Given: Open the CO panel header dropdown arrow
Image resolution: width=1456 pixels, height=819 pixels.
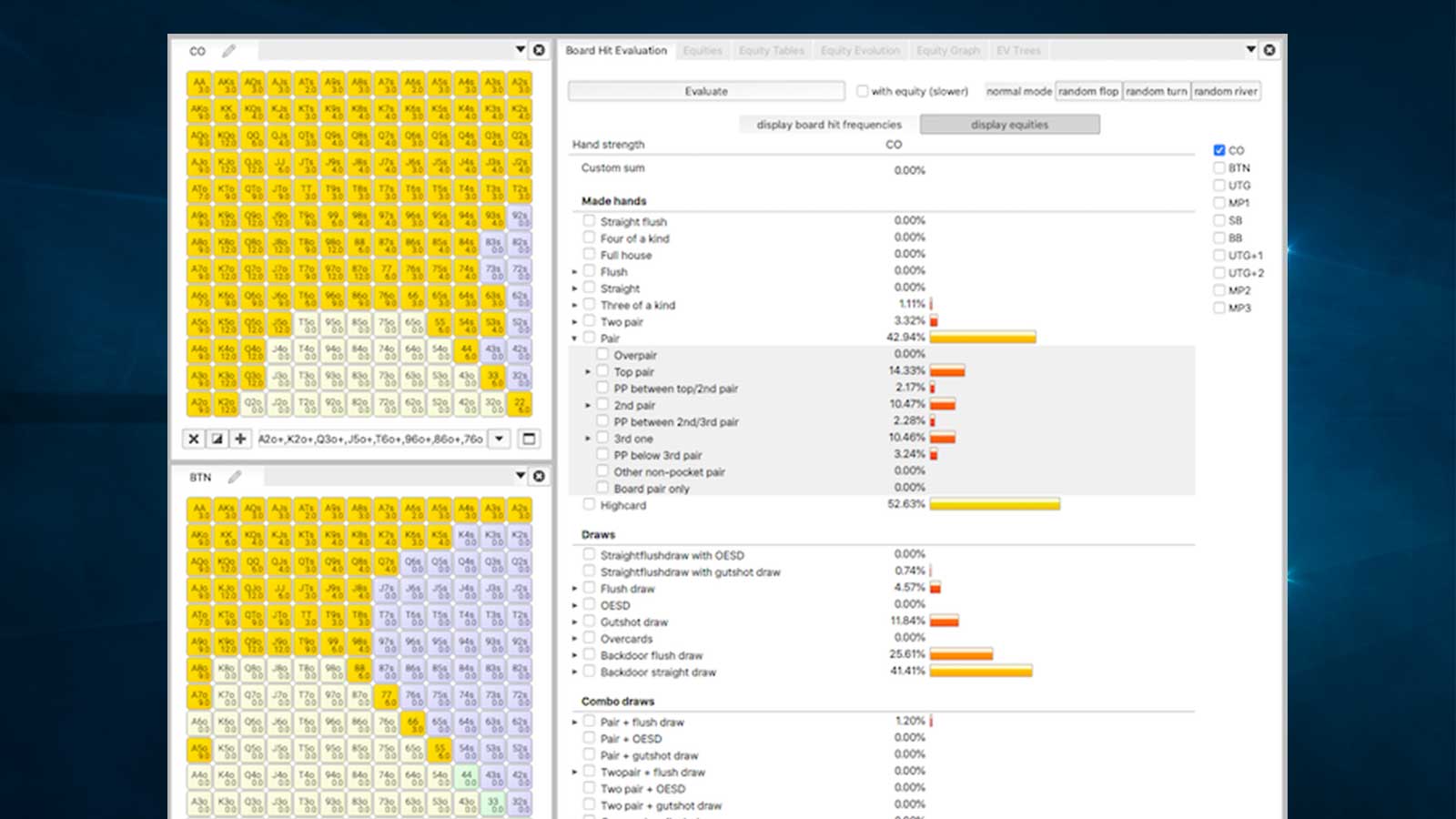Looking at the screenshot, I should pyautogui.click(x=521, y=50).
